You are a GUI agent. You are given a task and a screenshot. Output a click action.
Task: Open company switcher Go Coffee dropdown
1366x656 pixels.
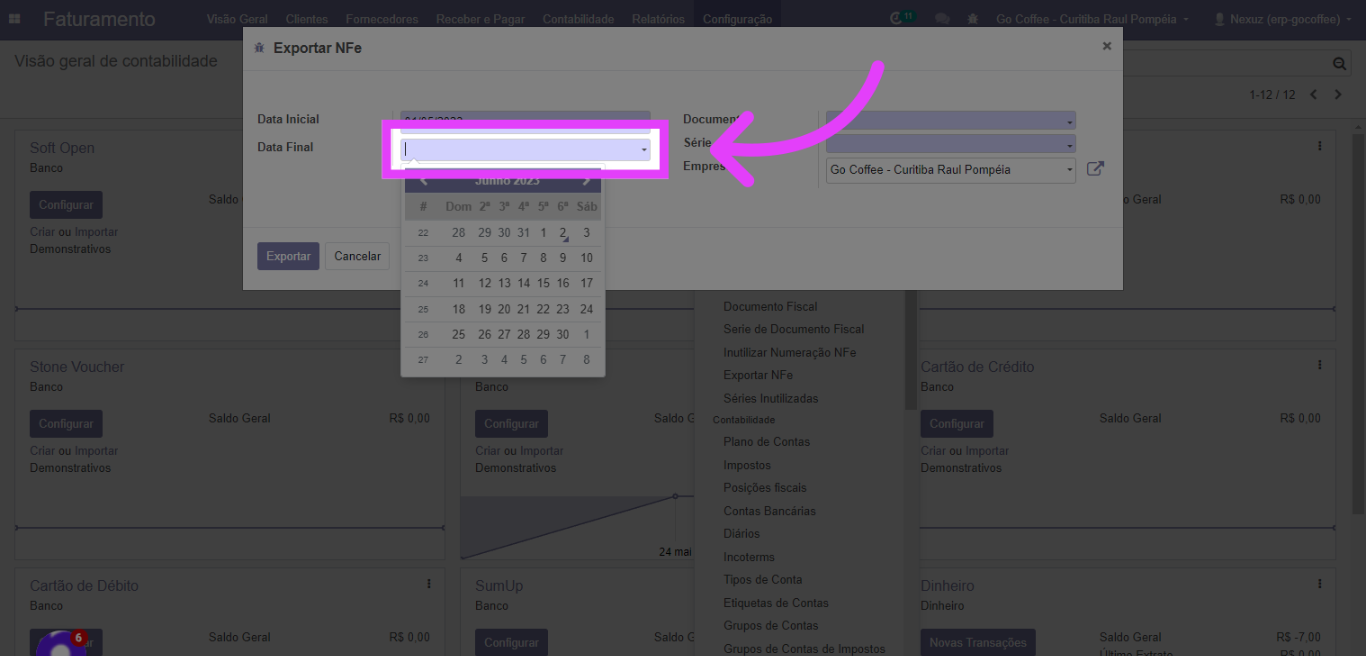pyautogui.click(x=1092, y=19)
